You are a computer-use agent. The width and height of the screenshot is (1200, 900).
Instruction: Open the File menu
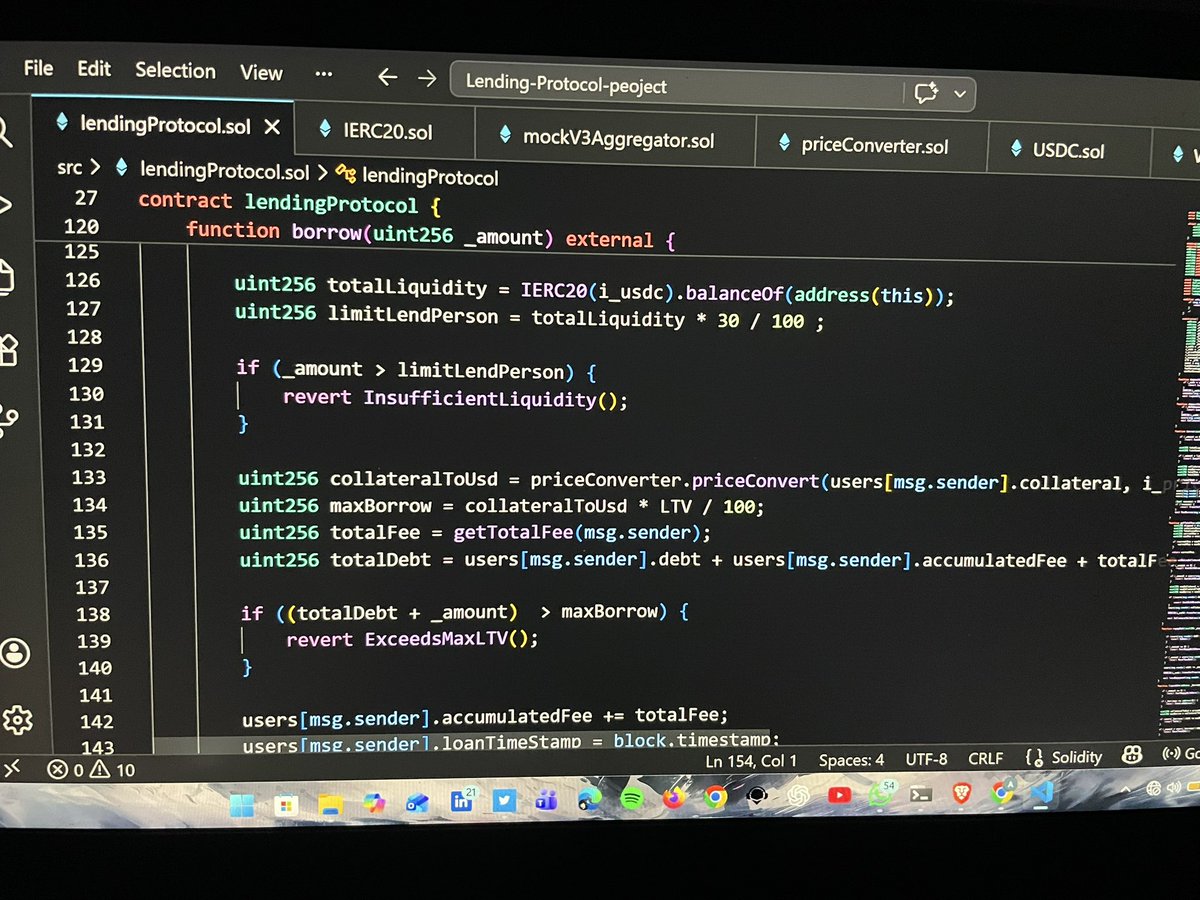point(38,68)
